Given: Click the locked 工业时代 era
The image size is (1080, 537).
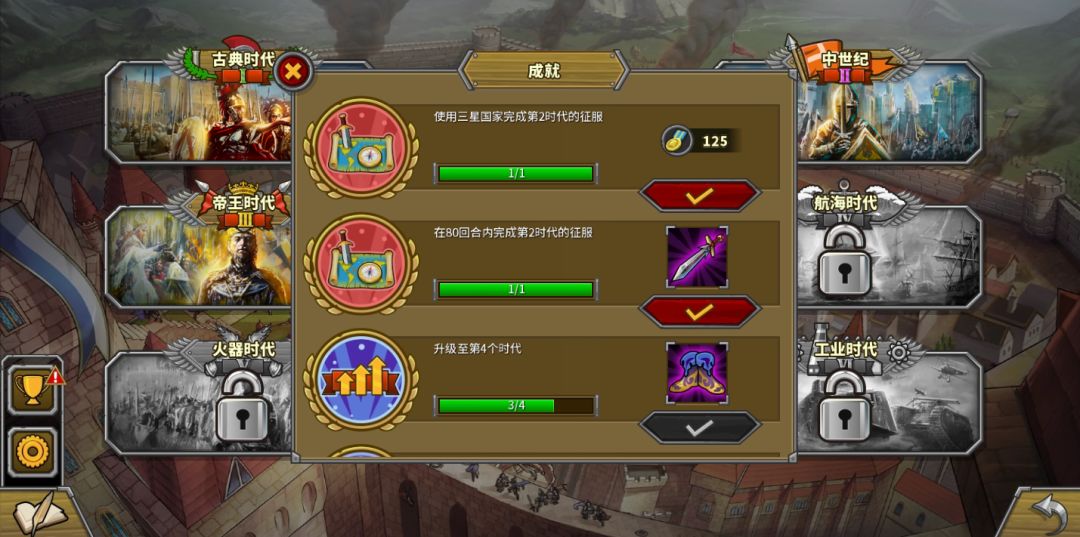Looking at the screenshot, I should [x=889, y=403].
